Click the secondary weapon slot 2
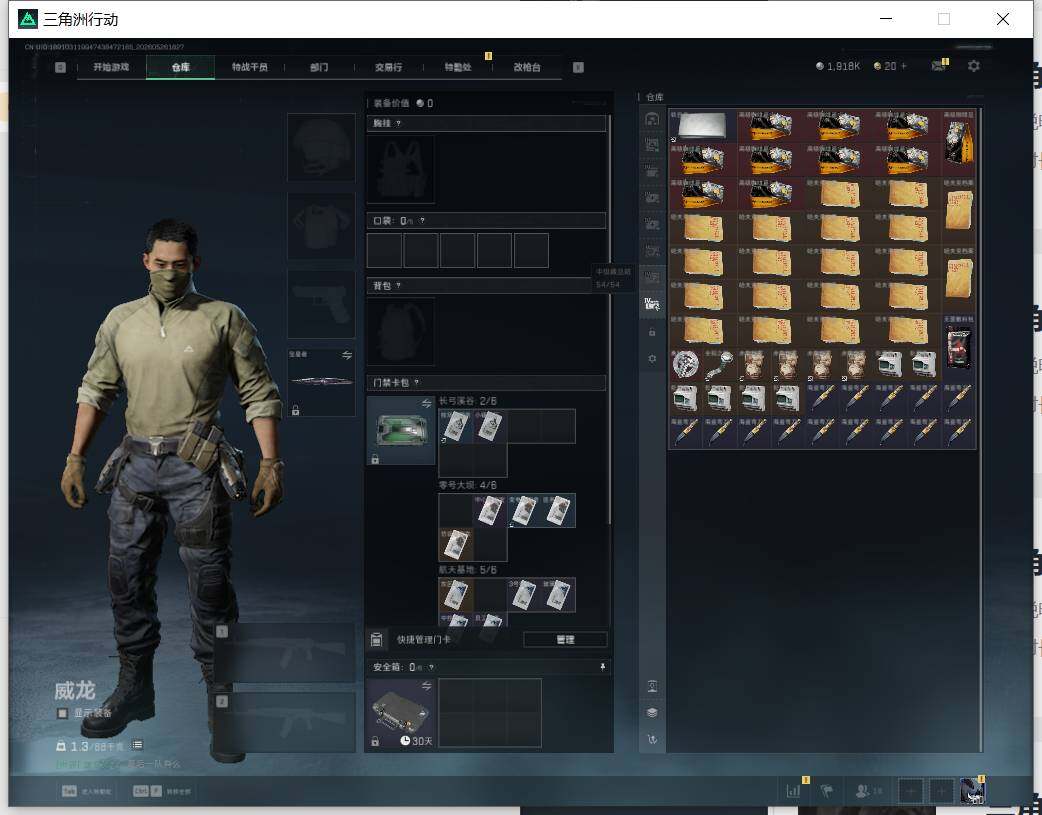The height and width of the screenshot is (815, 1042). (x=284, y=722)
